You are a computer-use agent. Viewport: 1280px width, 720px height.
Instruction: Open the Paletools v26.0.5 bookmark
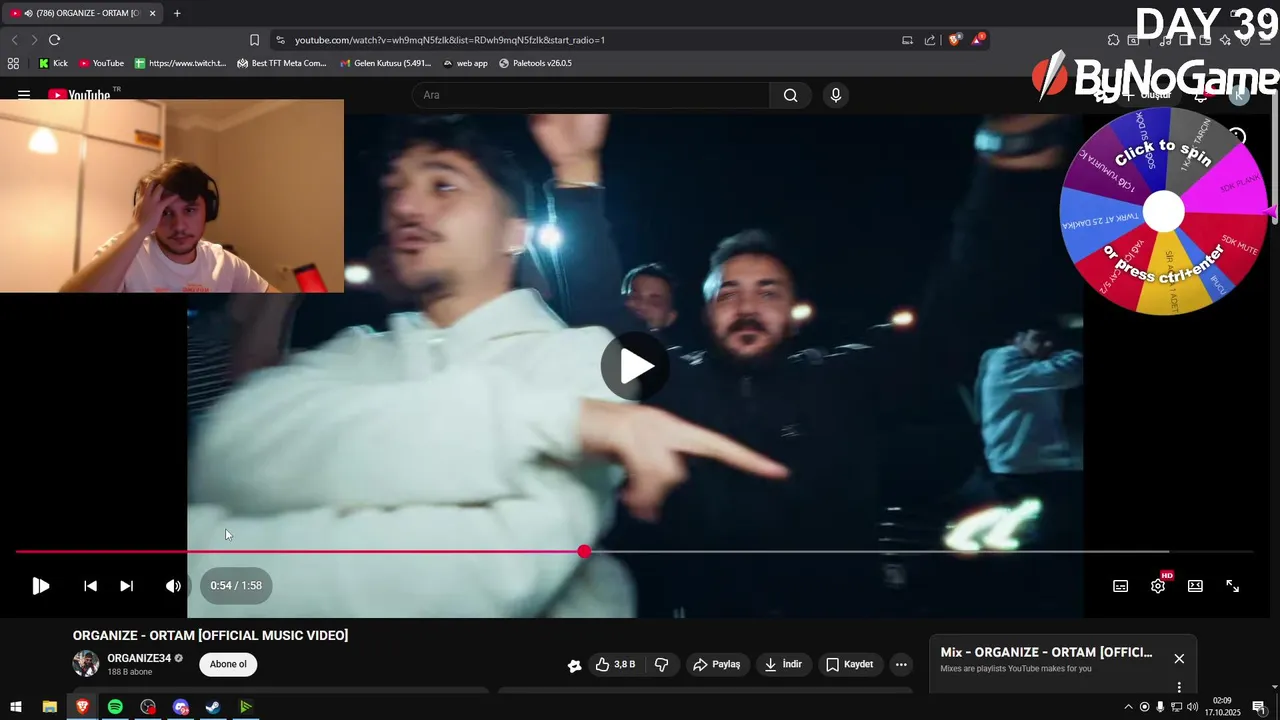[535, 63]
